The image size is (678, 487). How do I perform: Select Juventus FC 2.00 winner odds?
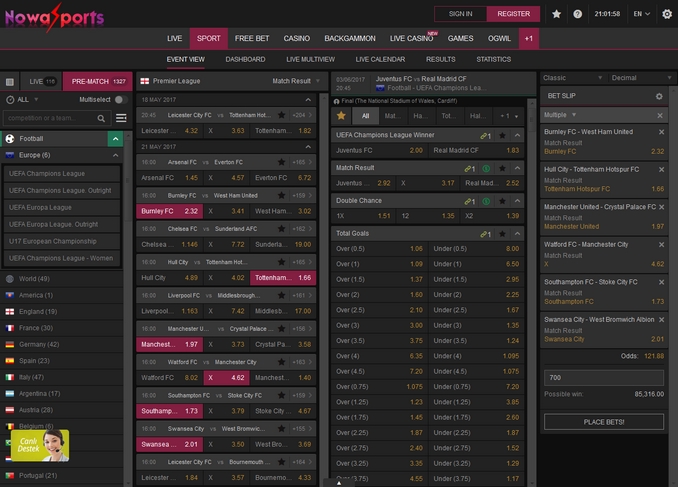379,151
